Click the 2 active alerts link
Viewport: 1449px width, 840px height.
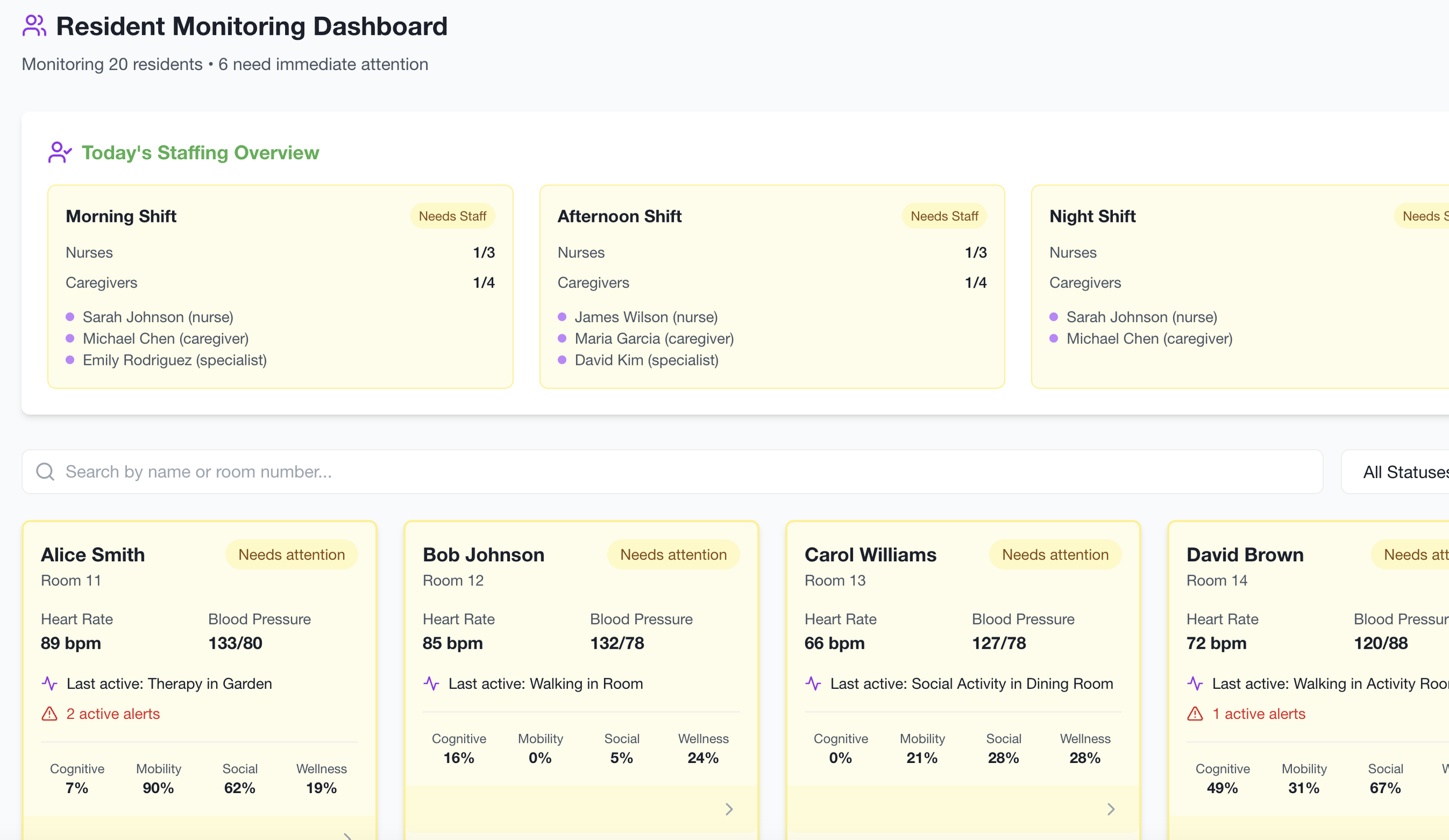click(113, 714)
